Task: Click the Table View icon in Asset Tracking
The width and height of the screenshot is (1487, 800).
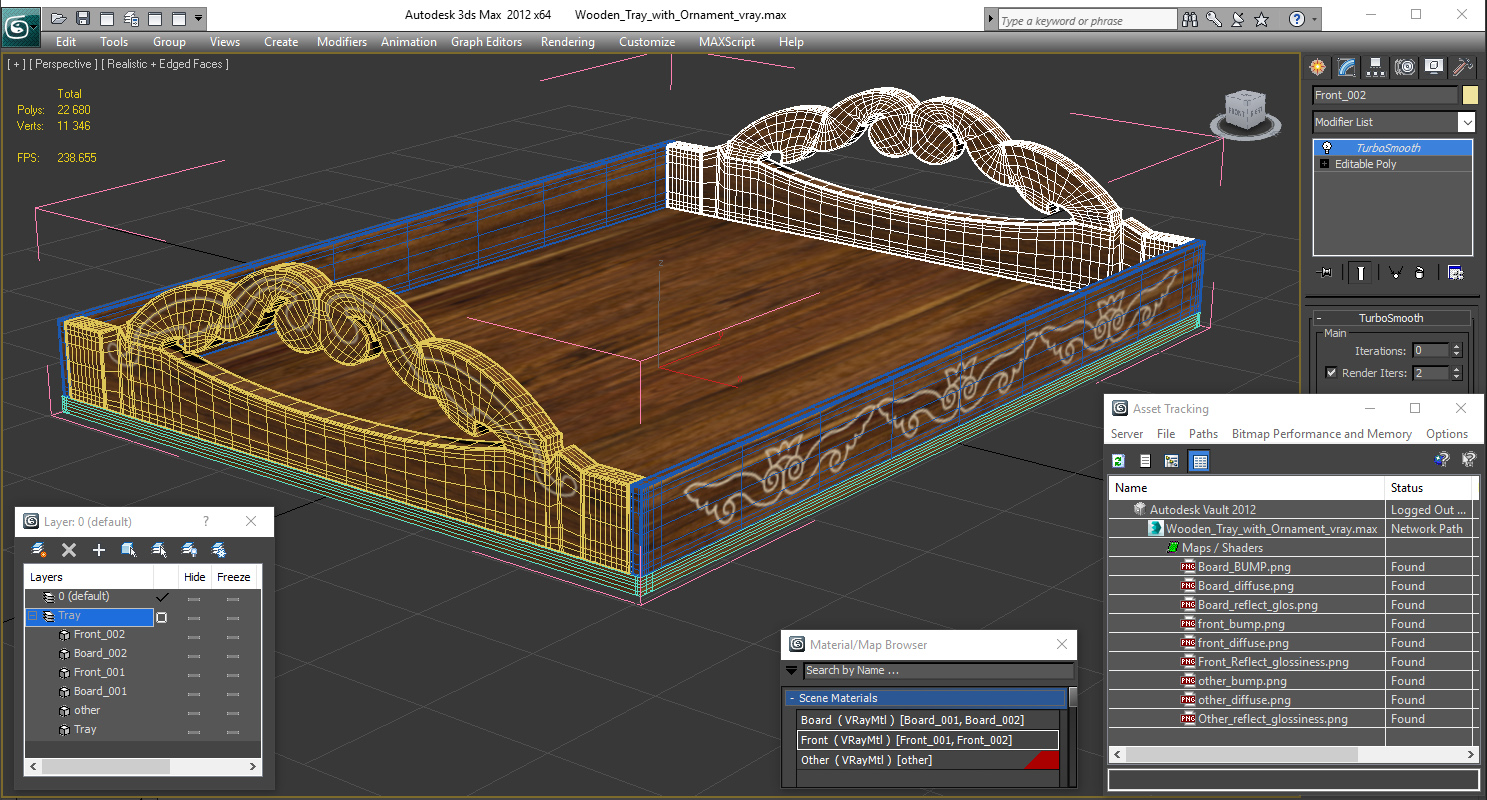Action: tap(1200, 461)
